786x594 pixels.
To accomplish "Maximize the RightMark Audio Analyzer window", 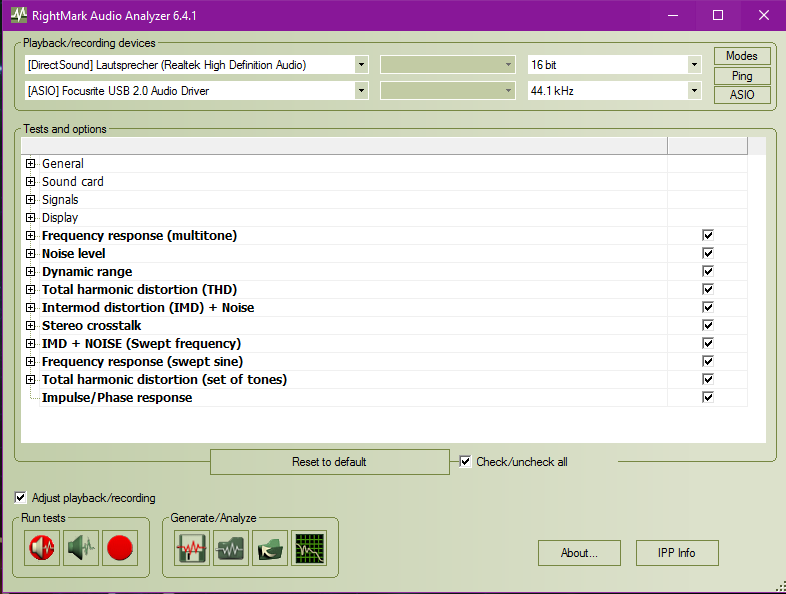I will pyautogui.click(x=718, y=15).
